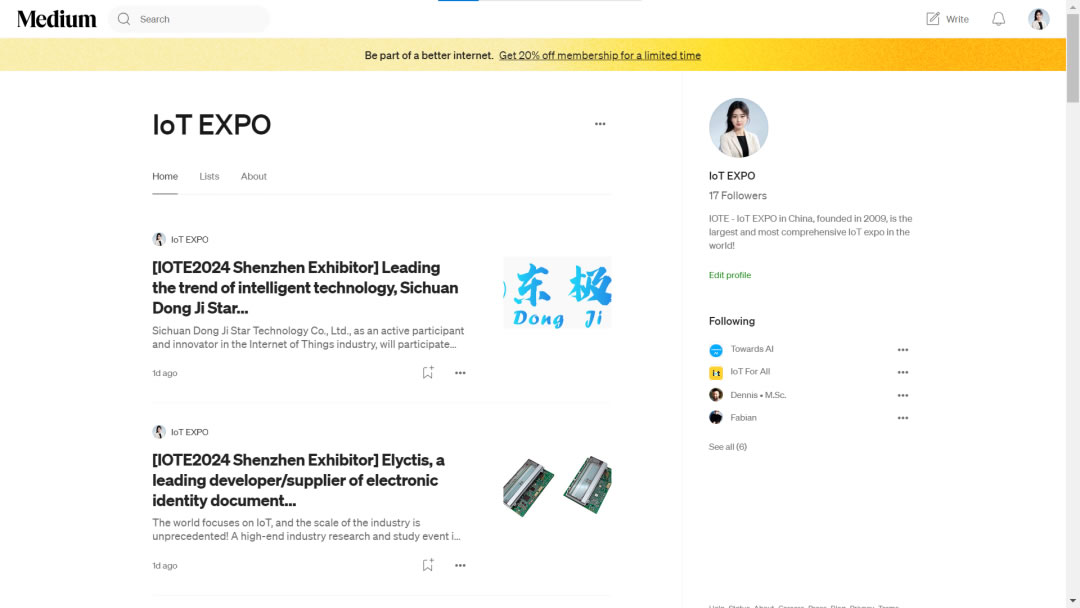The image size is (1080, 608).
Task: Click Dennis M.Sc. avatar
Action: (716, 395)
